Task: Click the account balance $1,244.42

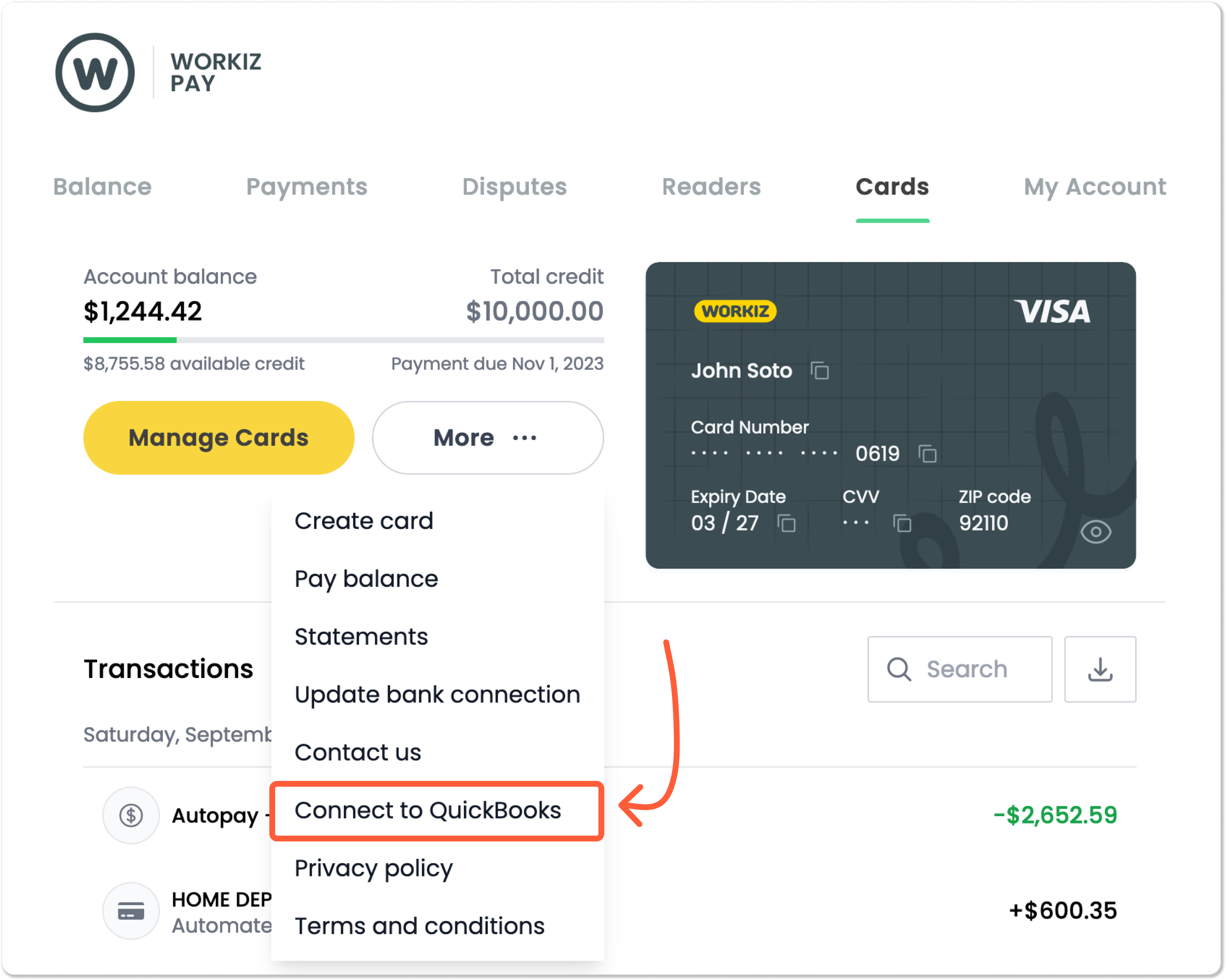Action: 143,312
